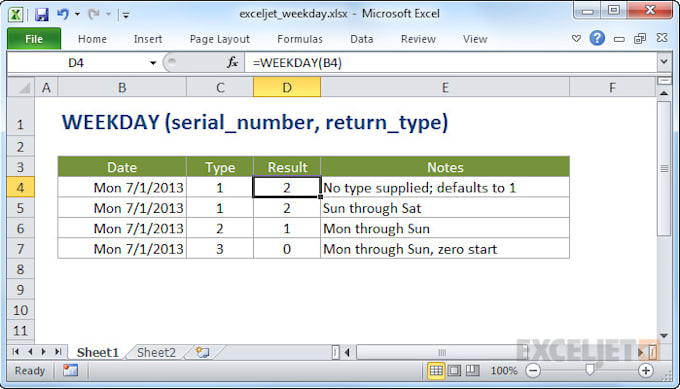Switch to Page Layout view icon
This screenshot has height=389, width=680.
coord(454,371)
